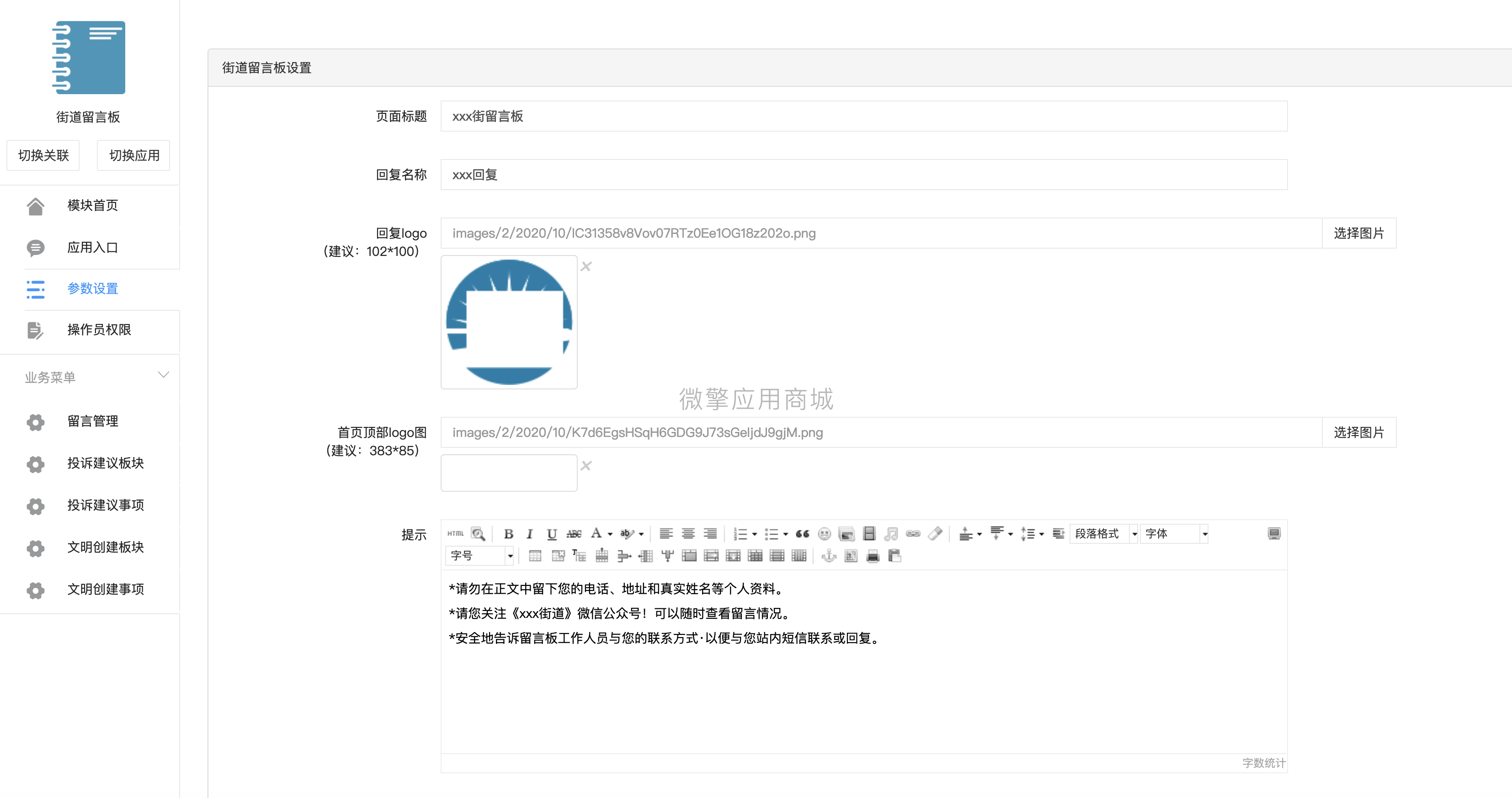Apply italic formatting
Image resolution: width=1512 pixels, height=798 pixels.
pos(529,533)
